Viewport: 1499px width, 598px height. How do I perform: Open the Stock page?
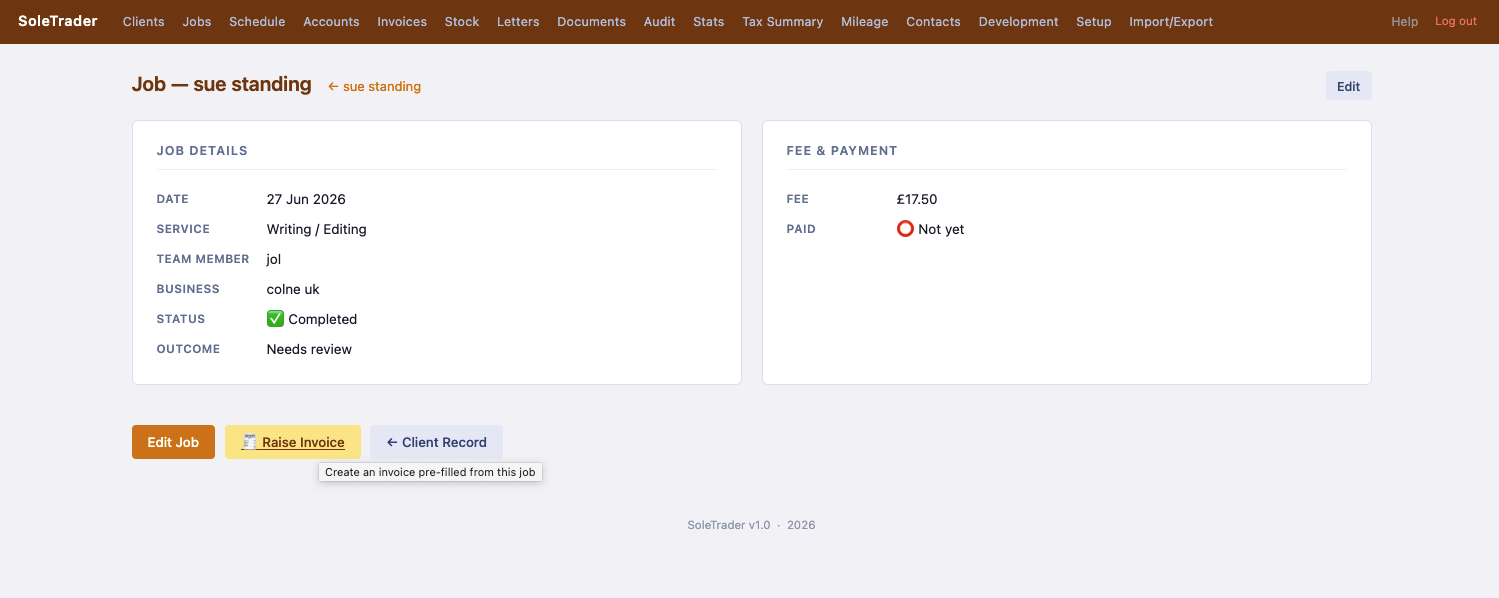point(462,22)
